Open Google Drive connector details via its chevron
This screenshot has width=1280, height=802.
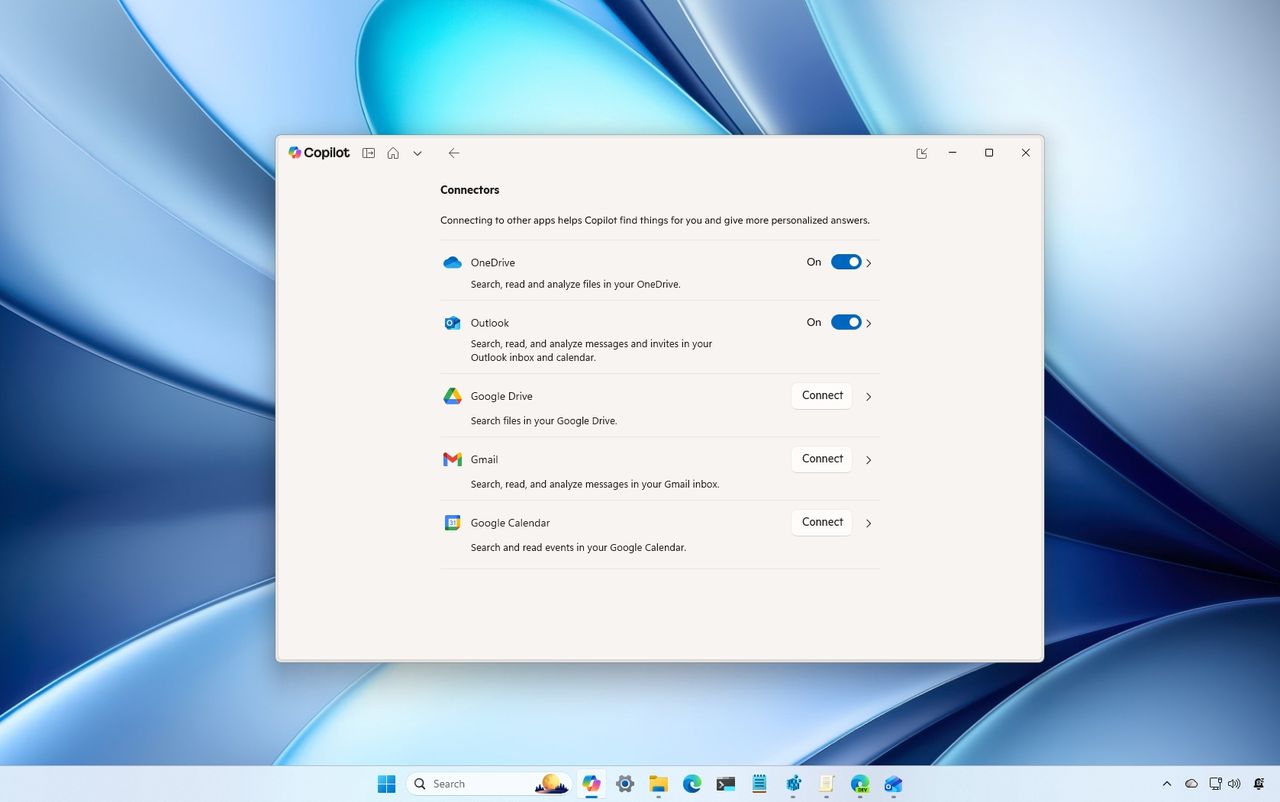tap(868, 396)
